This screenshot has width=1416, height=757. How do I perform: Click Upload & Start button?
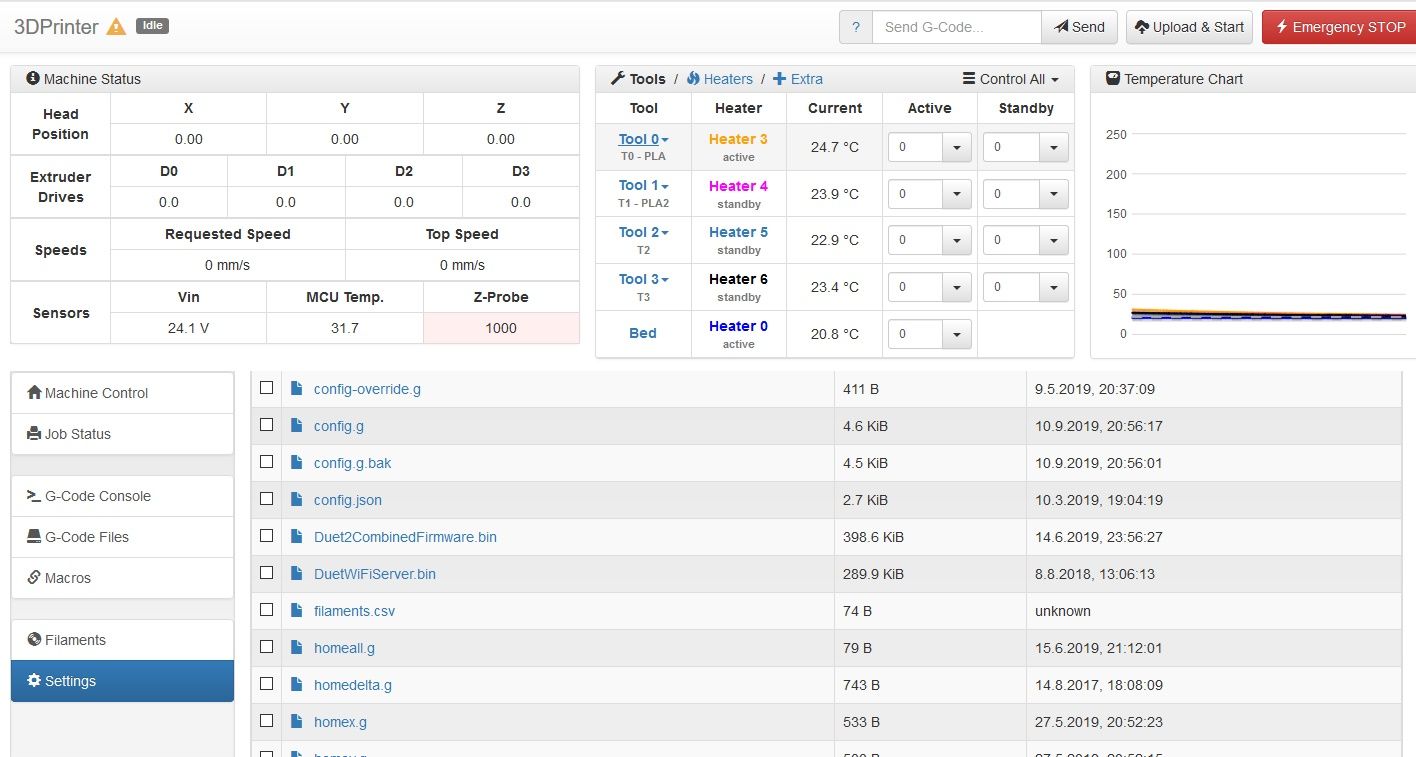pyautogui.click(x=1189, y=27)
